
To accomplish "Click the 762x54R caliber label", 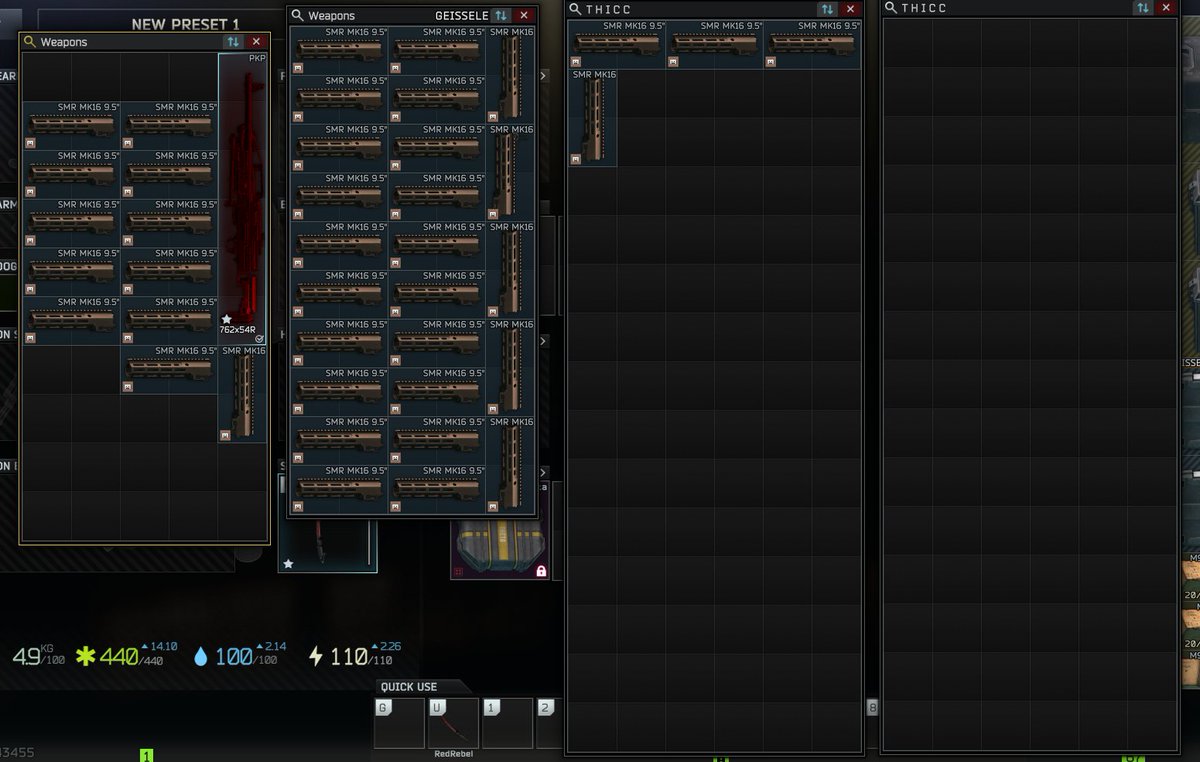I will [x=238, y=330].
